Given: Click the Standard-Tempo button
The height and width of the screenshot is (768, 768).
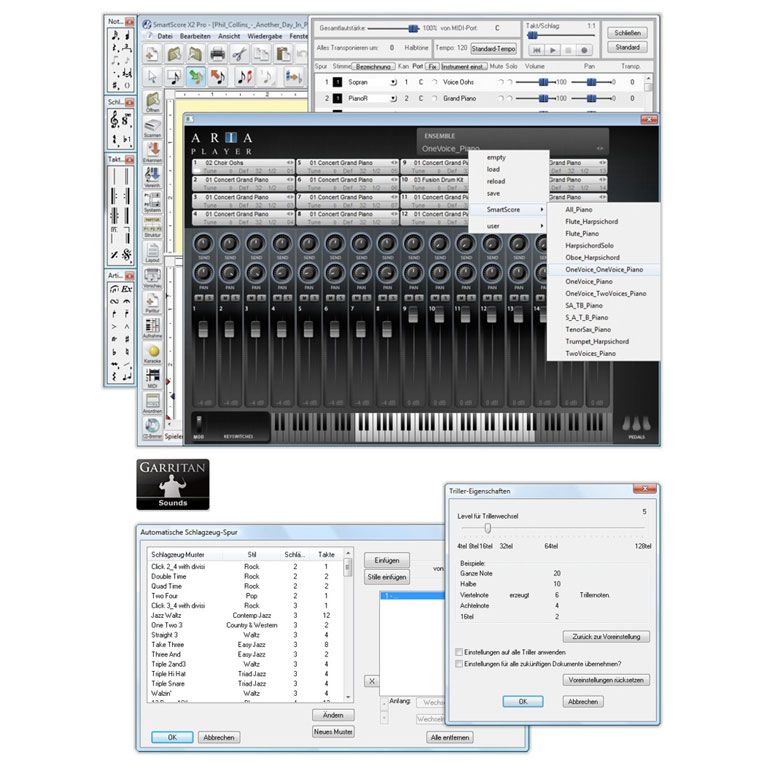Looking at the screenshot, I should [493, 48].
